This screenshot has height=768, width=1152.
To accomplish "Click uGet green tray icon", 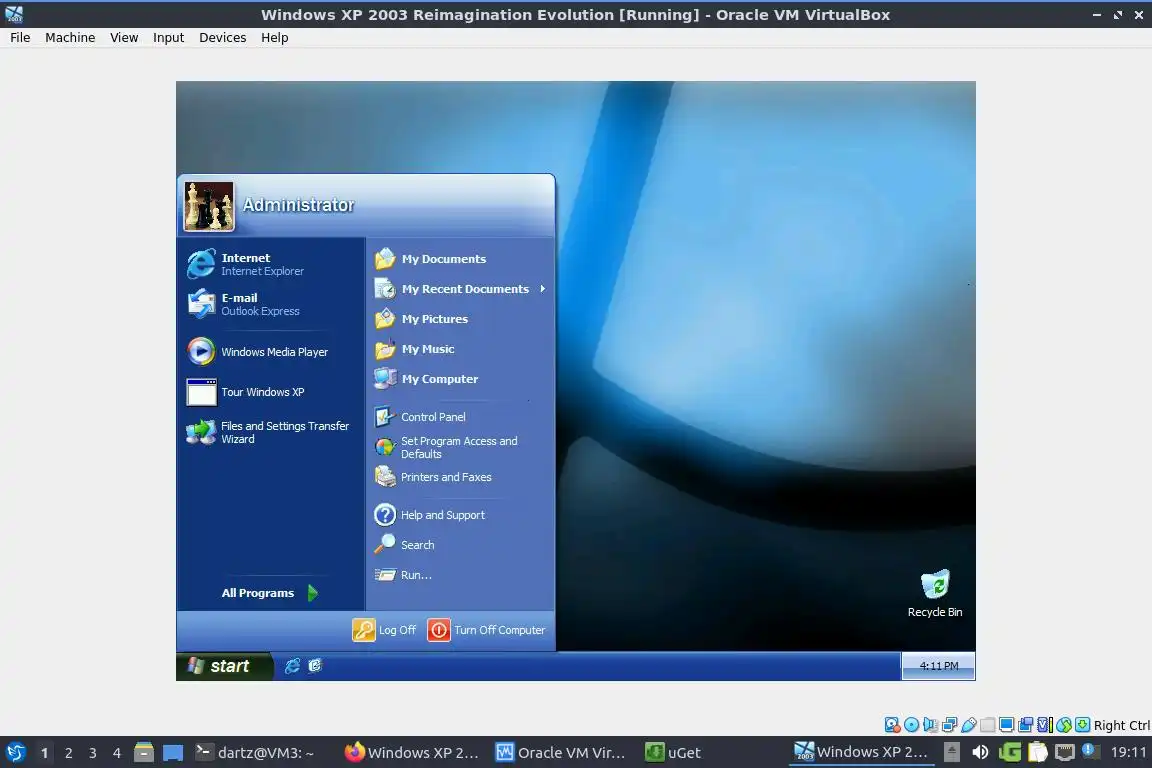I will click(1009, 752).
